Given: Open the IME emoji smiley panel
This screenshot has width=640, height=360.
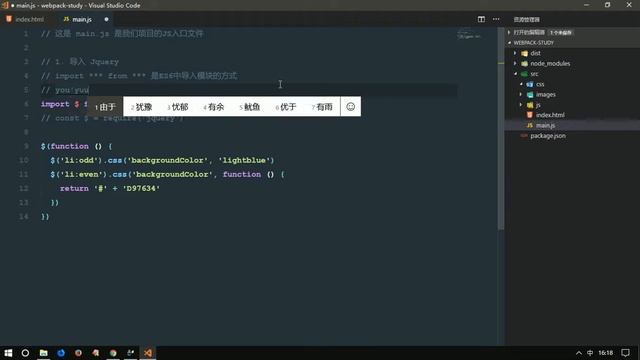Looking at the screenshot, I should [x=351, y=107].
